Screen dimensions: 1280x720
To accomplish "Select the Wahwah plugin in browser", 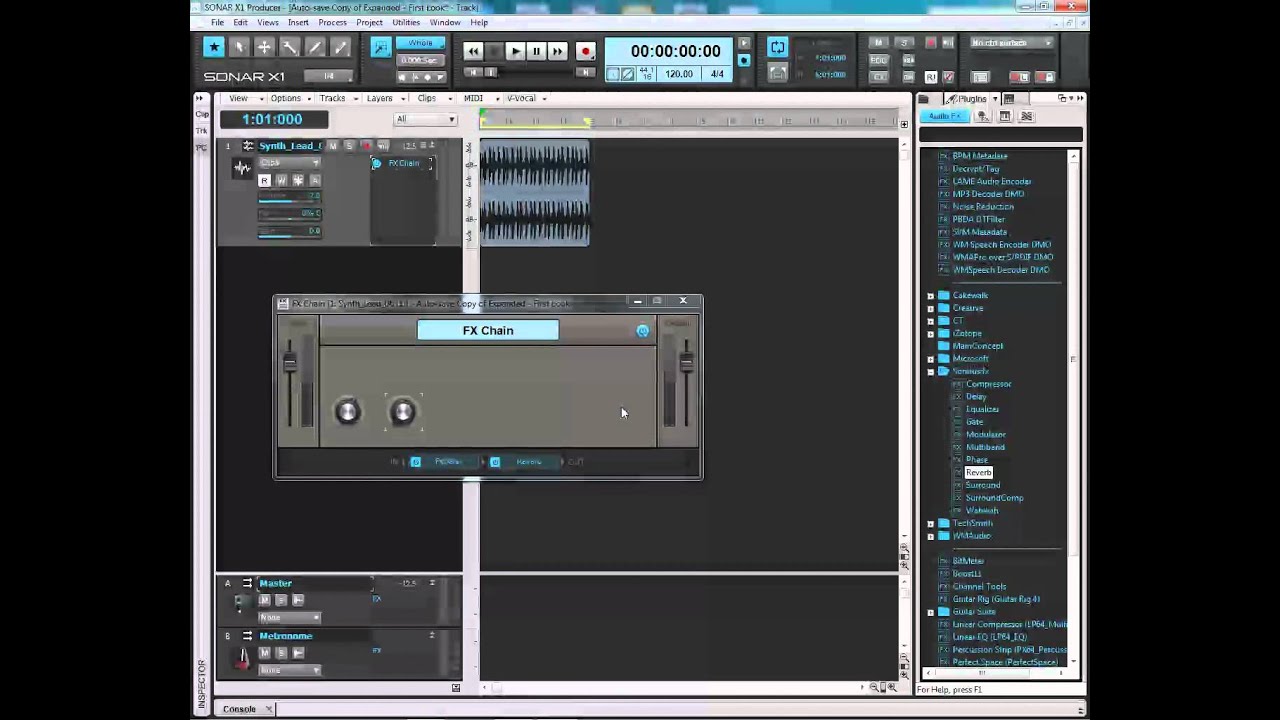I will [x=981, y=511].
